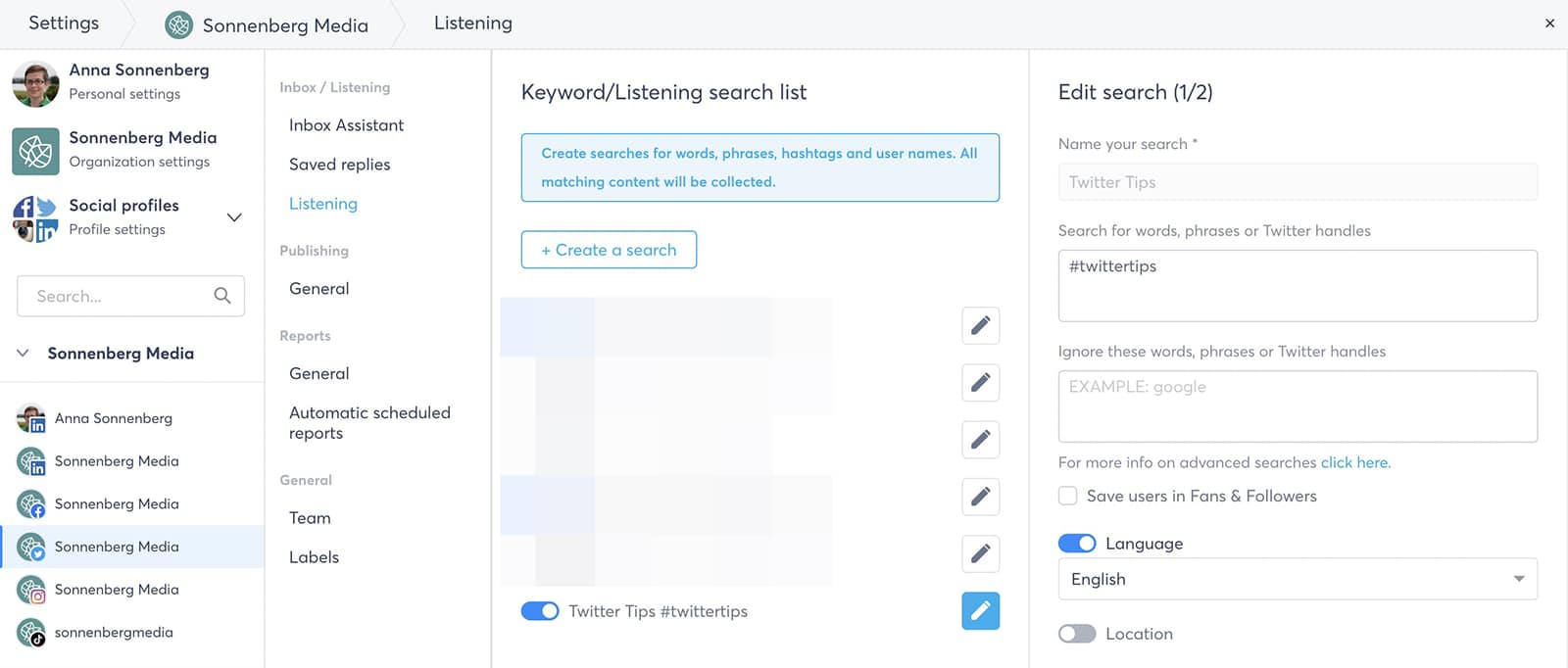
Task: Open Inbox Assistant settings
Action: (x=346, y=125)
